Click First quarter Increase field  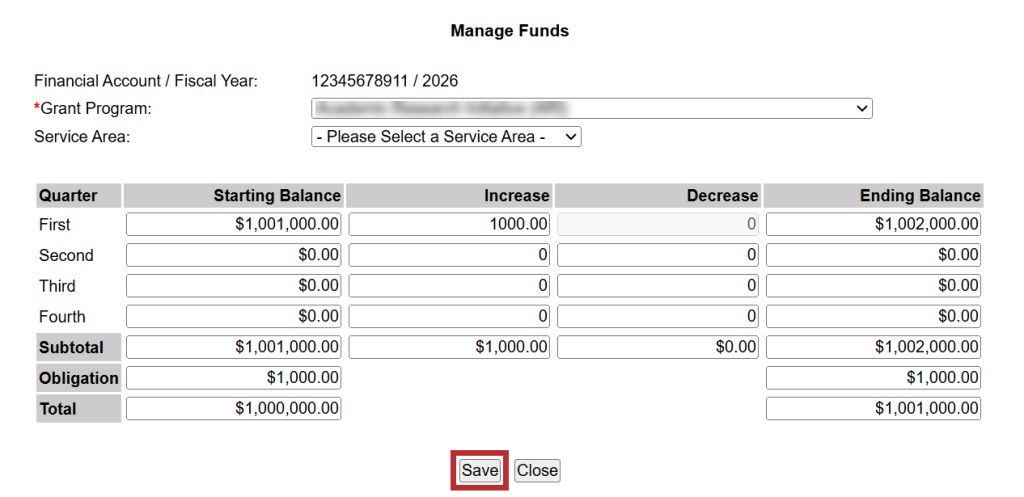coord(449,225)
